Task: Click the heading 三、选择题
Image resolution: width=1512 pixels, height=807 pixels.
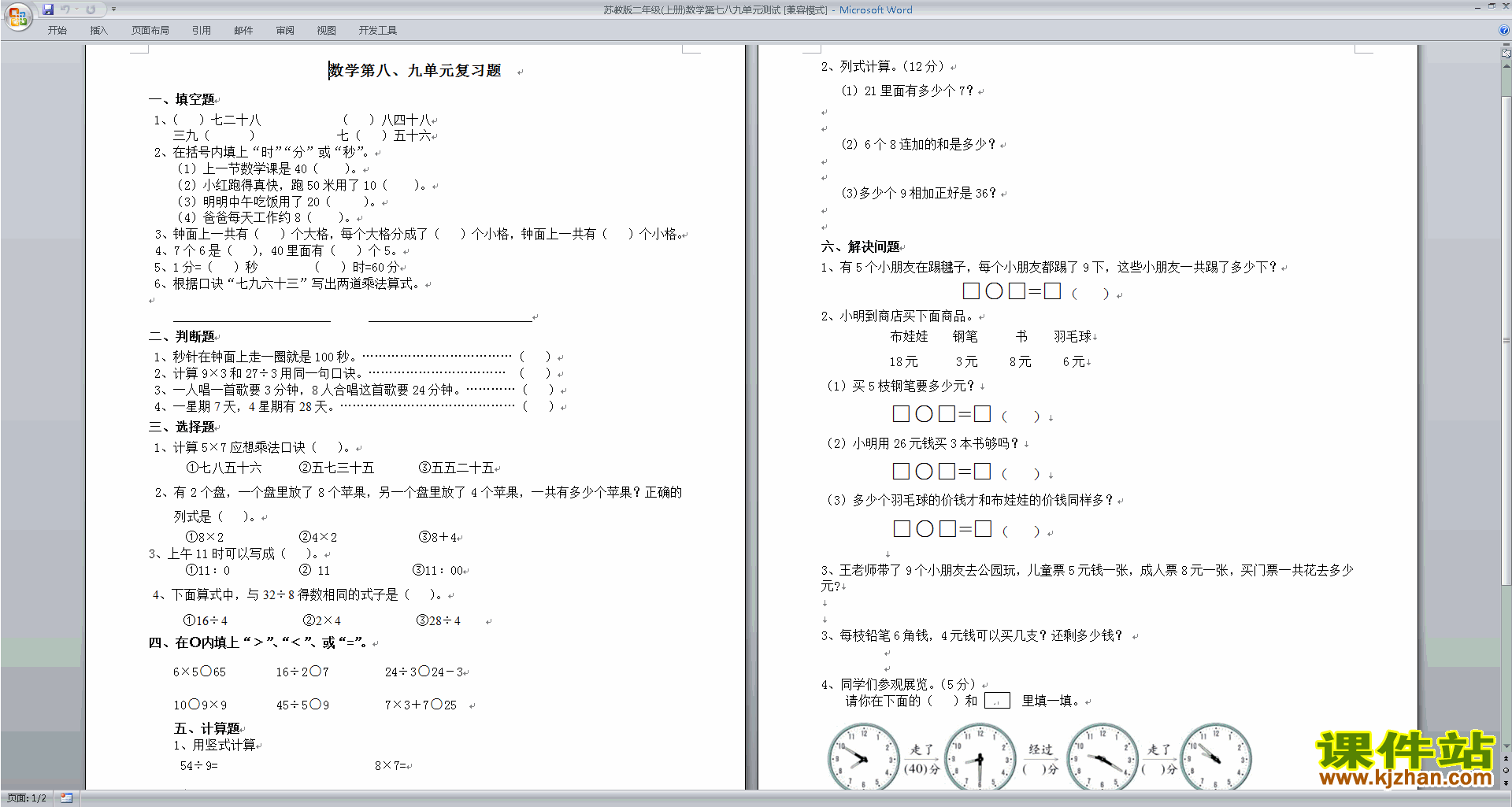Action: (x=181, y=427)
